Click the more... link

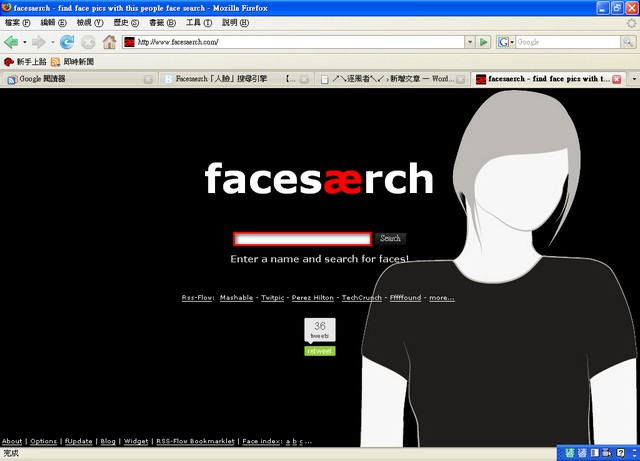pyautogui.click(x=442, y=298)
